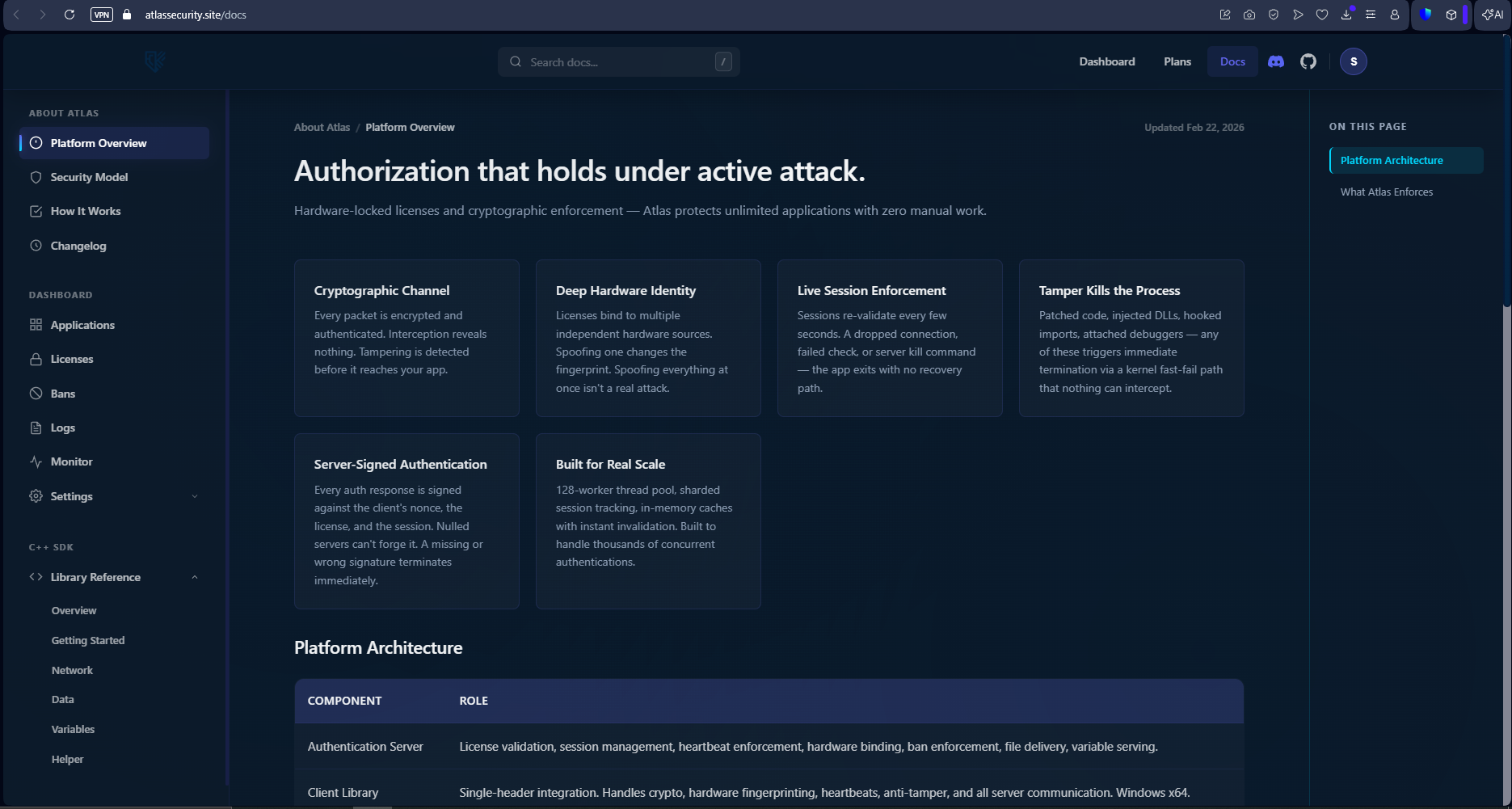Click the About Atlas breadcrumb link
This screenshot has width=1512, height=809.
pos(322,127)
